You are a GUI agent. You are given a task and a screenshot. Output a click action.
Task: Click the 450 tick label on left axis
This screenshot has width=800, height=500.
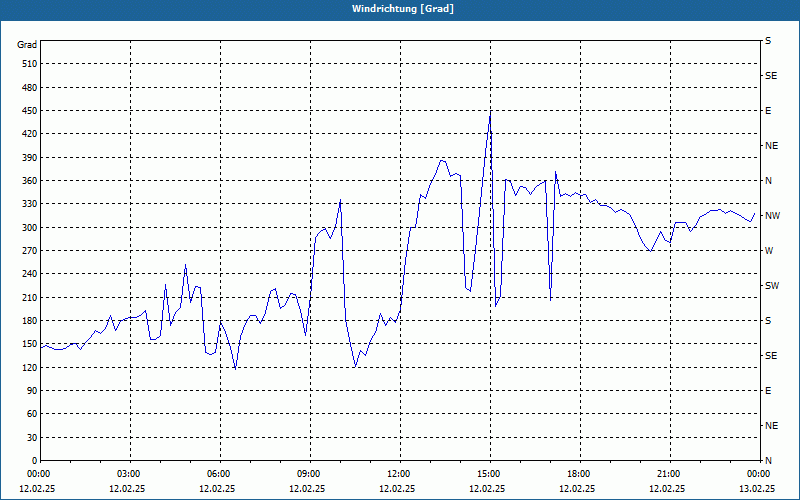click(29, 111)
